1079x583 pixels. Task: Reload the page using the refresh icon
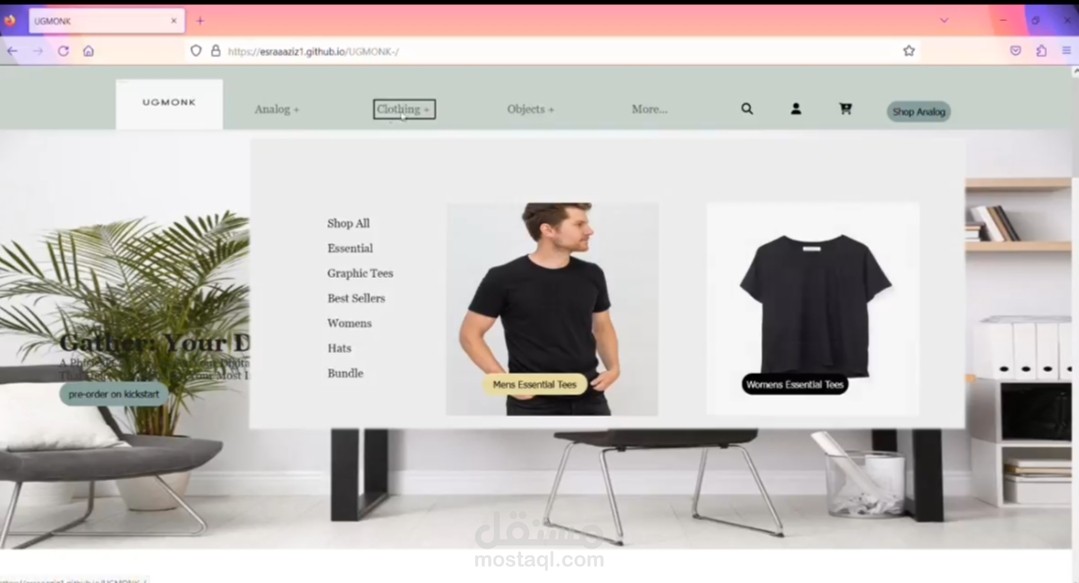63,49
